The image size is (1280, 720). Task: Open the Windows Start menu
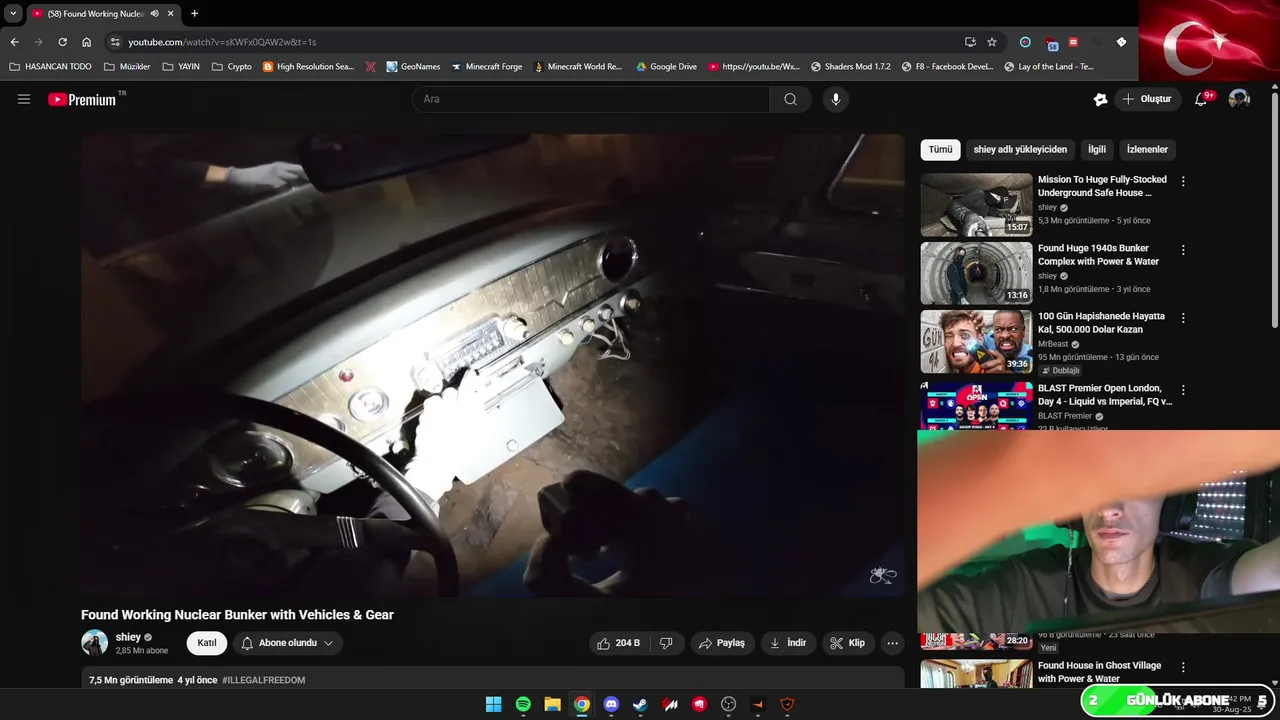pos(493,704)
